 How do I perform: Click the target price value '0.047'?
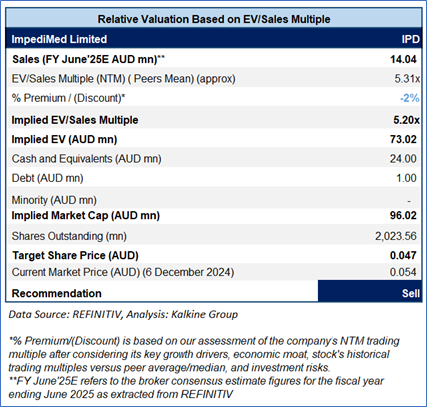pos(403,256)
